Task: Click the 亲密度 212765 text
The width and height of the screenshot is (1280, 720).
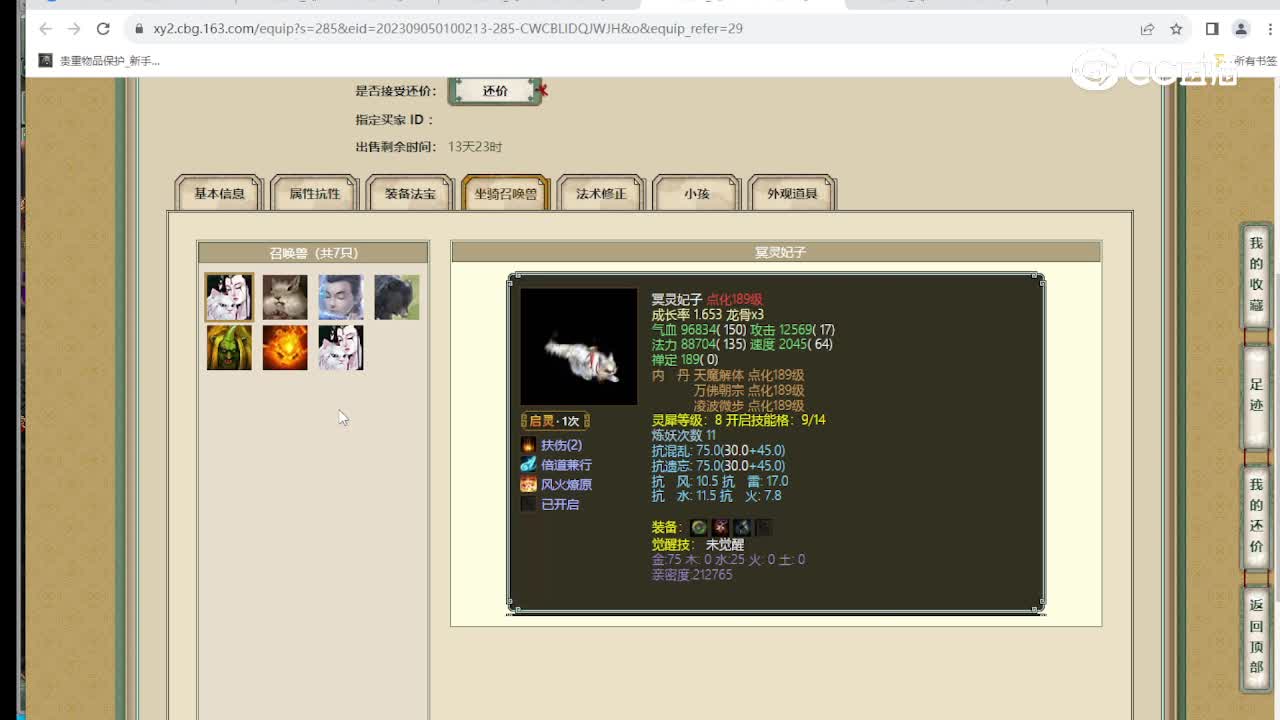Action: 692,575
